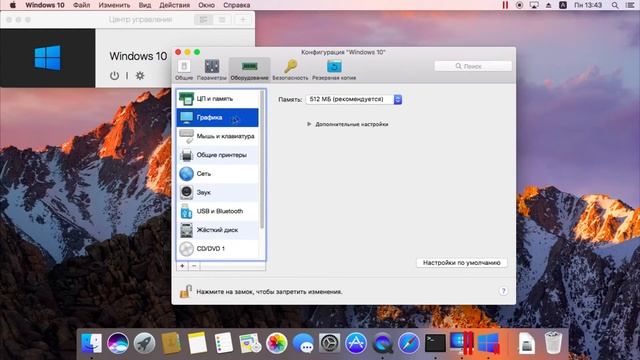The height and width of the screenshot is (360, 640).
Task: Open Messages from the Dock
Action: coord(303,343)
